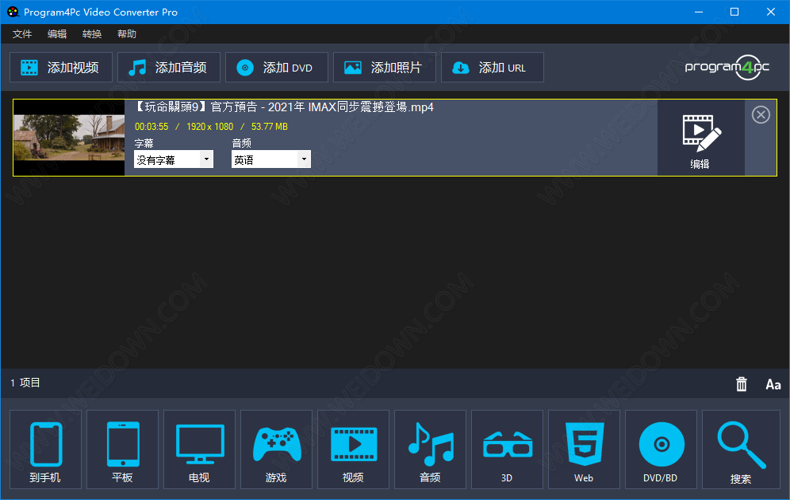Click the file name ending in .mp4
The width and height of the screenshot is (790, 500).
[x=285, y=107]
